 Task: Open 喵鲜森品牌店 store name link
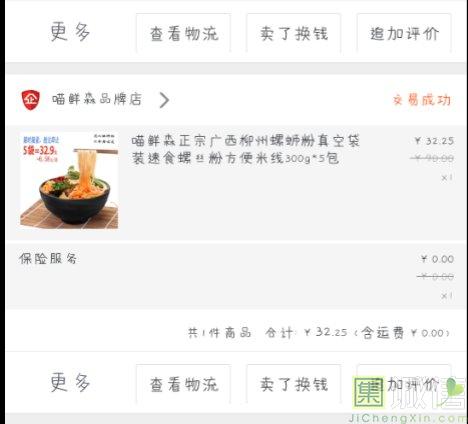pos(97,99)
